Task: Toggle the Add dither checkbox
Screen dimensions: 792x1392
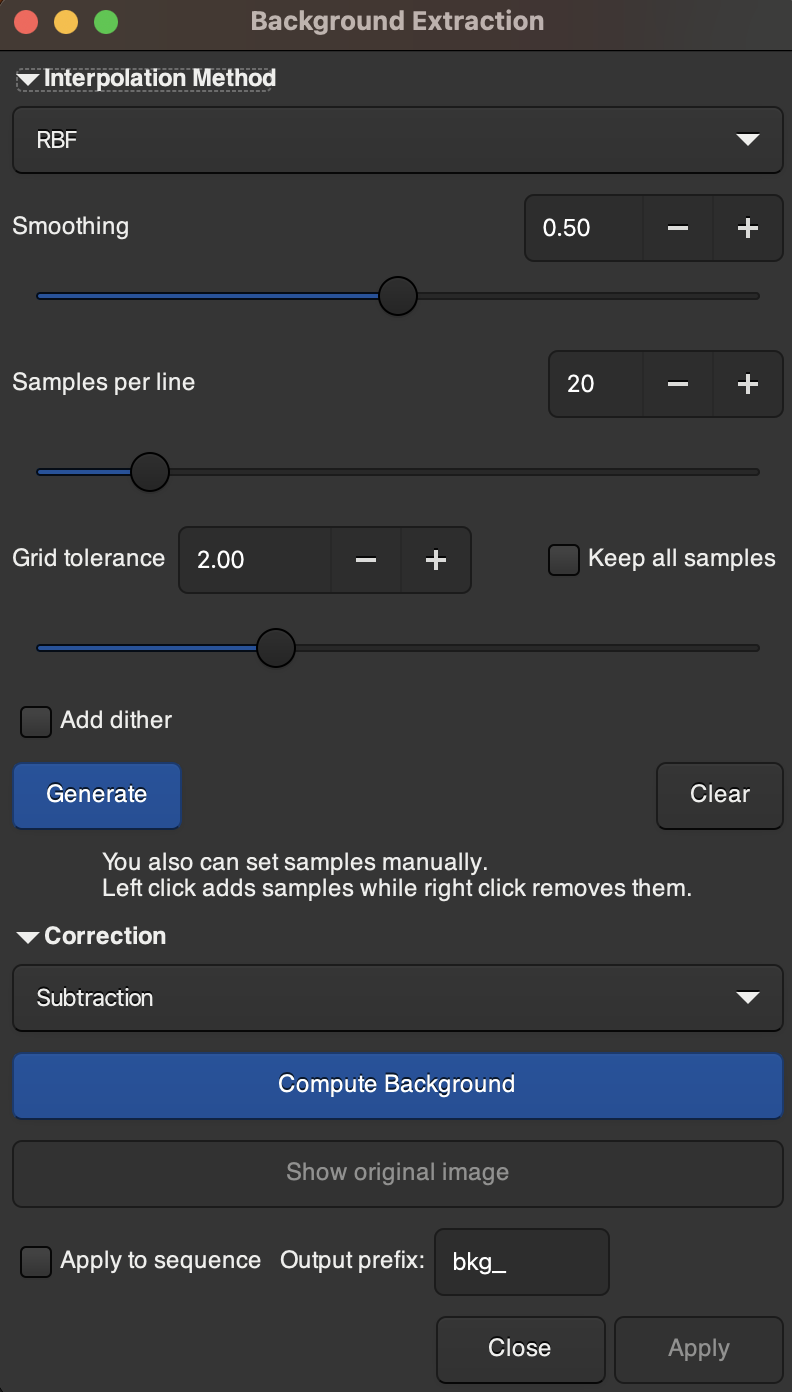Action: click(x=36, y=721)
